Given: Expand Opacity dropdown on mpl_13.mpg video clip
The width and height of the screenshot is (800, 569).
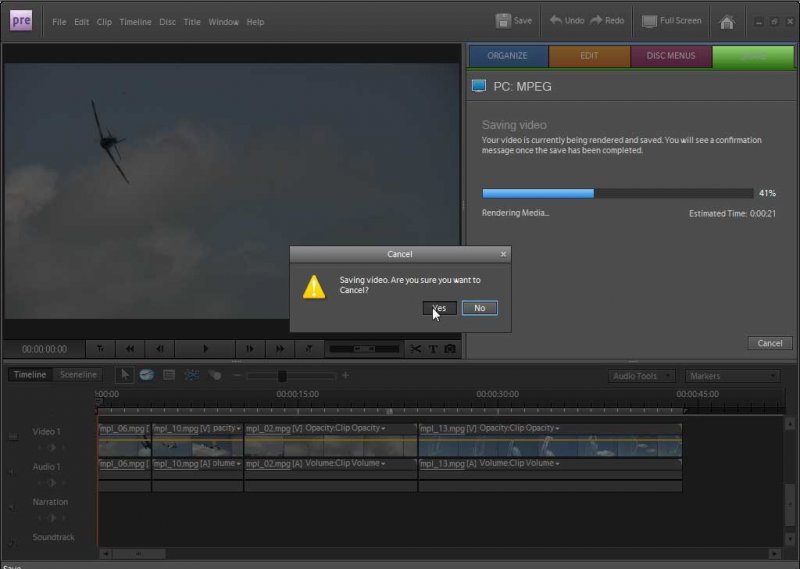Looking at the screenshot, I should tap(558, 429).
